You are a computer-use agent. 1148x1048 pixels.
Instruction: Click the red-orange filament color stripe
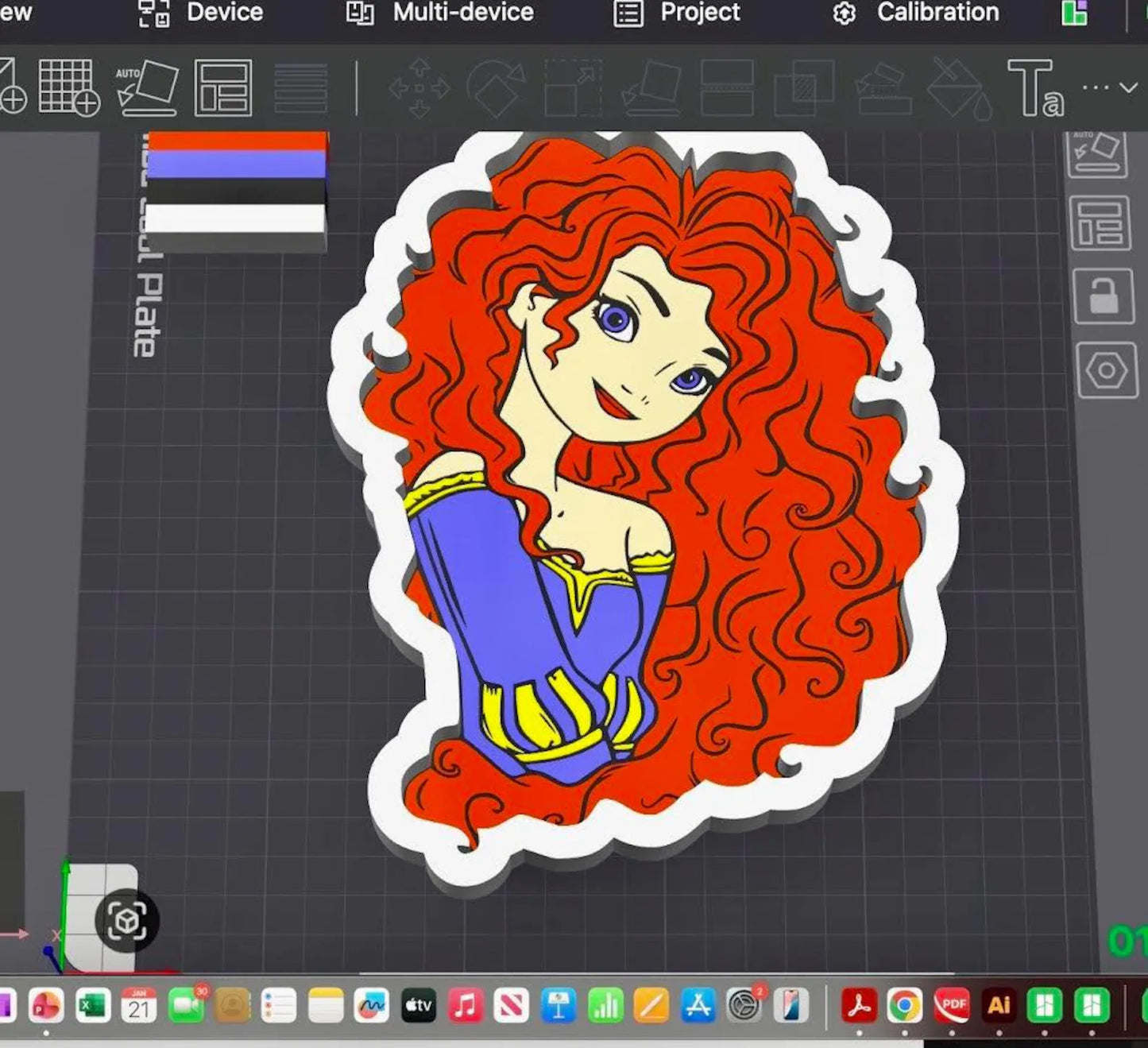tap(237, 141)
